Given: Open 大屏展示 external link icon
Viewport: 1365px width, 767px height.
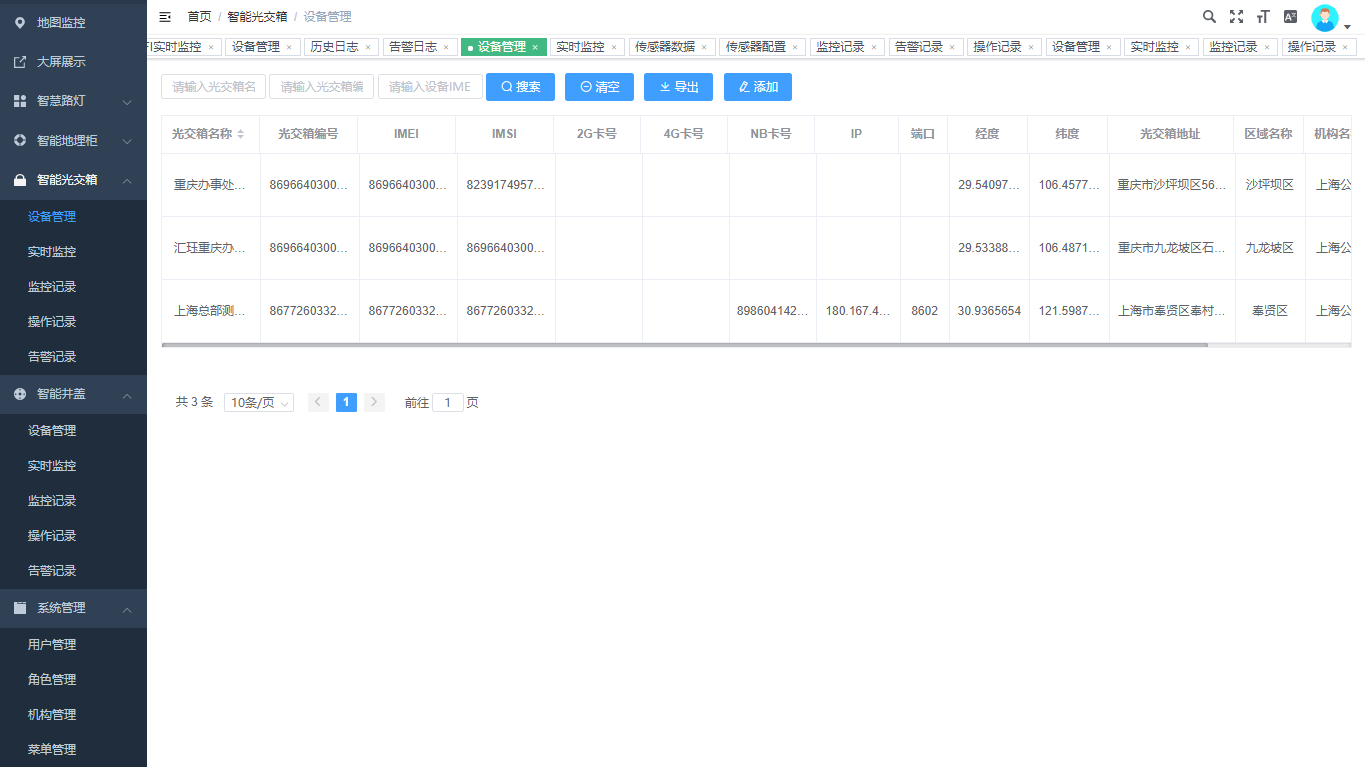Looking at the screenshot, I should 20,62.
